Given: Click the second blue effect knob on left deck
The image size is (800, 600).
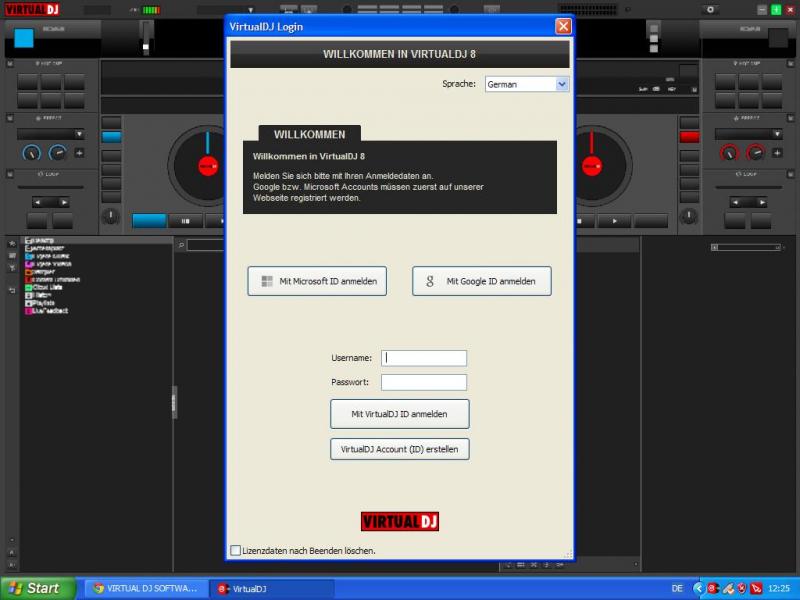Looking at the screenshot, I should tap(57, 153).
